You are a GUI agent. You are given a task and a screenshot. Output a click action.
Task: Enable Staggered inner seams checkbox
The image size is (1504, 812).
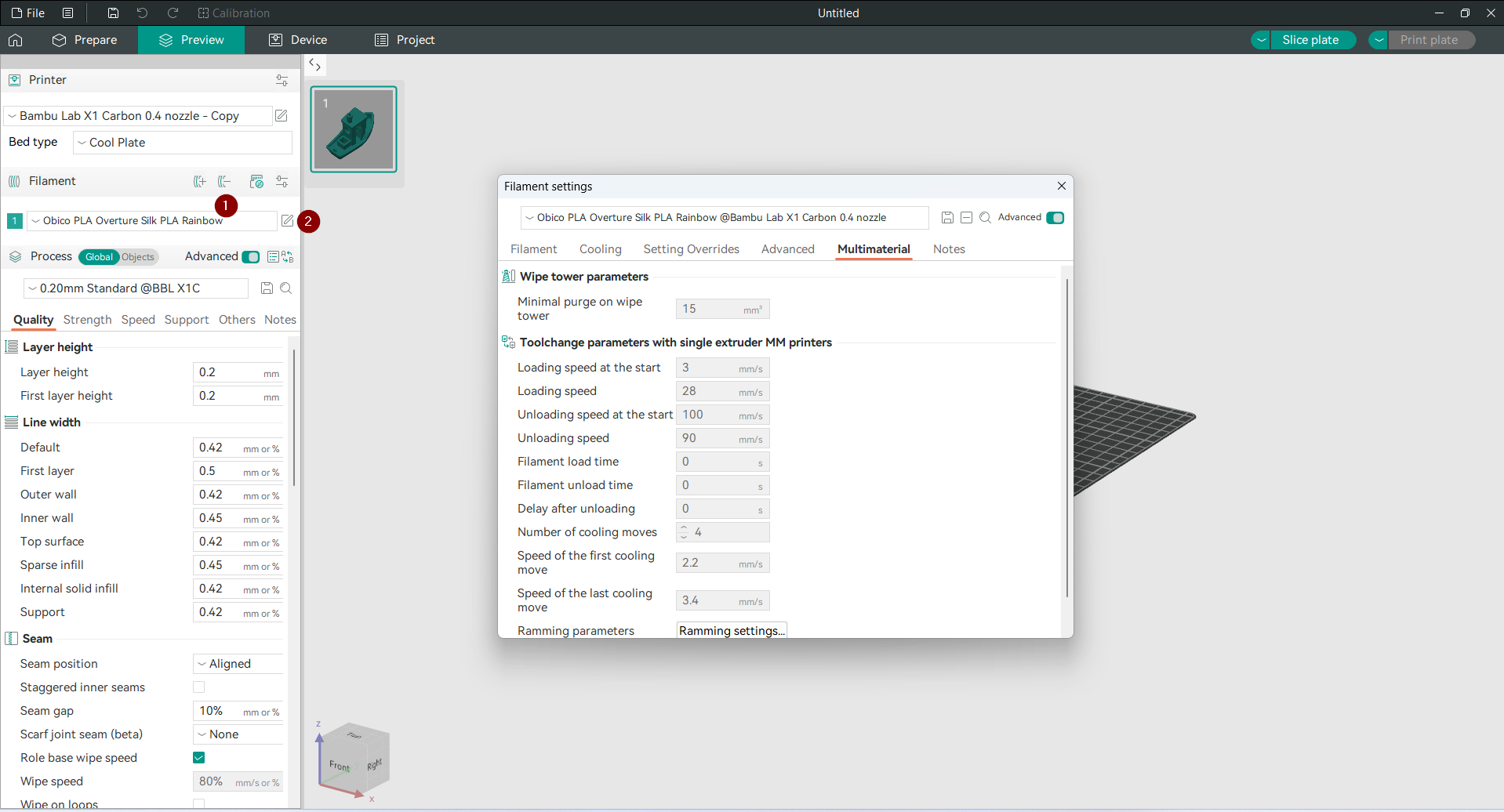[199, 687]
